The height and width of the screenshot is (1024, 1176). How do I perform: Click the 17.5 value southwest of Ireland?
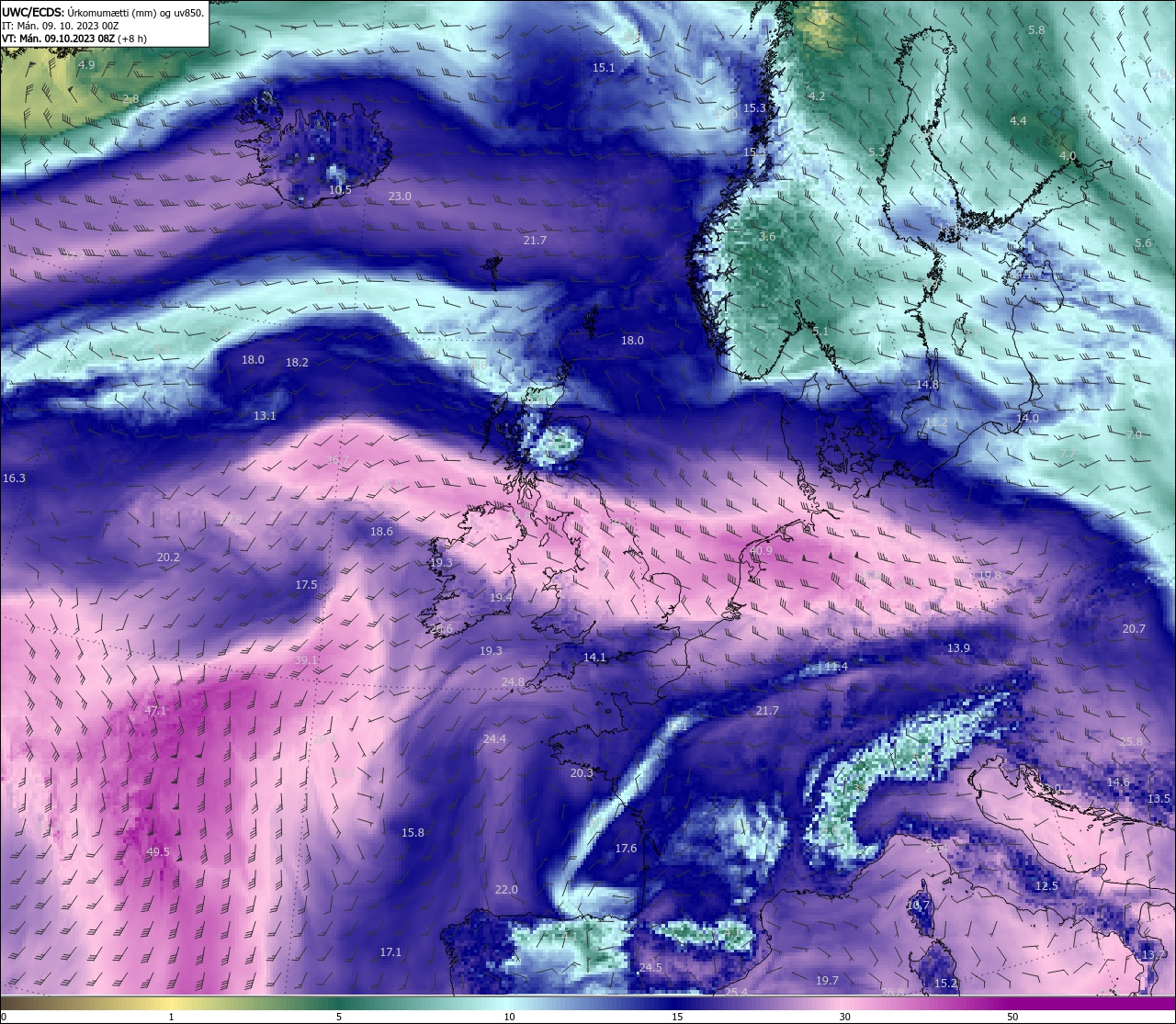(306, 585)
